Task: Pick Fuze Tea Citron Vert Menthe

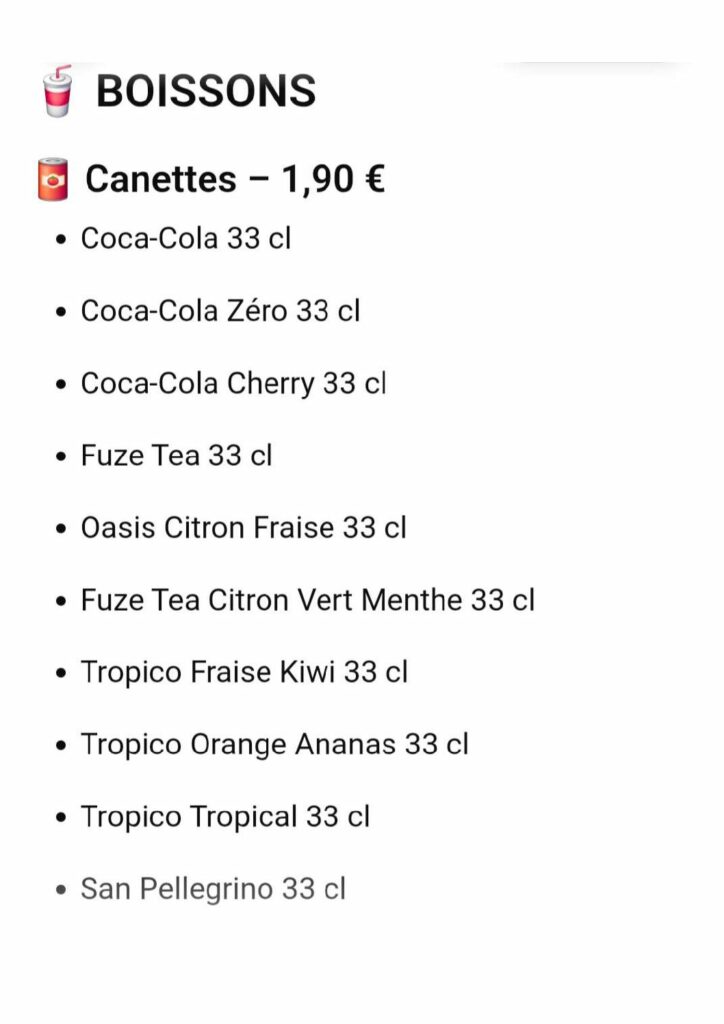Action: (271, 600)
